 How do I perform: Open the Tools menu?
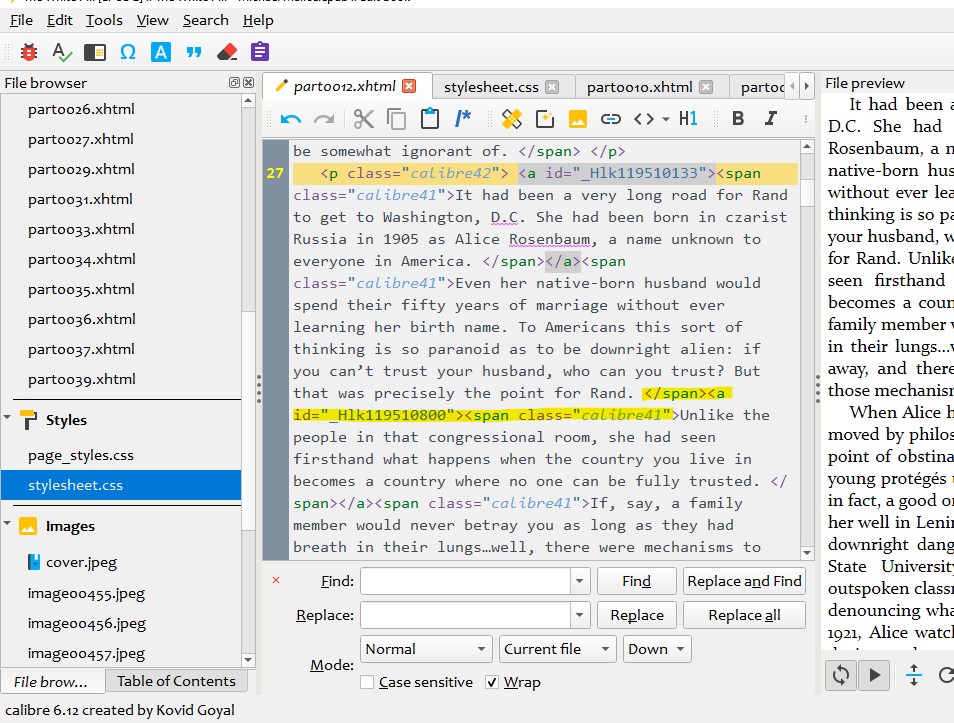click(104, 20)
